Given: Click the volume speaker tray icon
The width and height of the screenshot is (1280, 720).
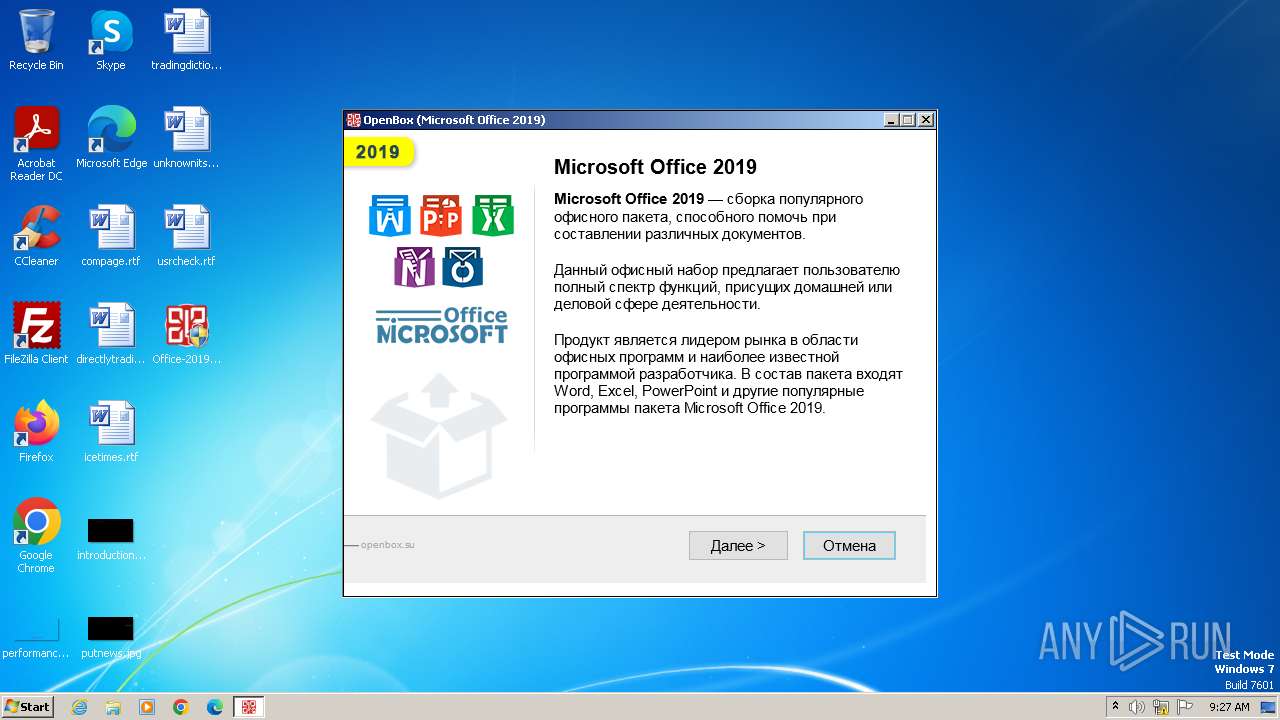Looking at the screenshot, I should [1137, 707].
